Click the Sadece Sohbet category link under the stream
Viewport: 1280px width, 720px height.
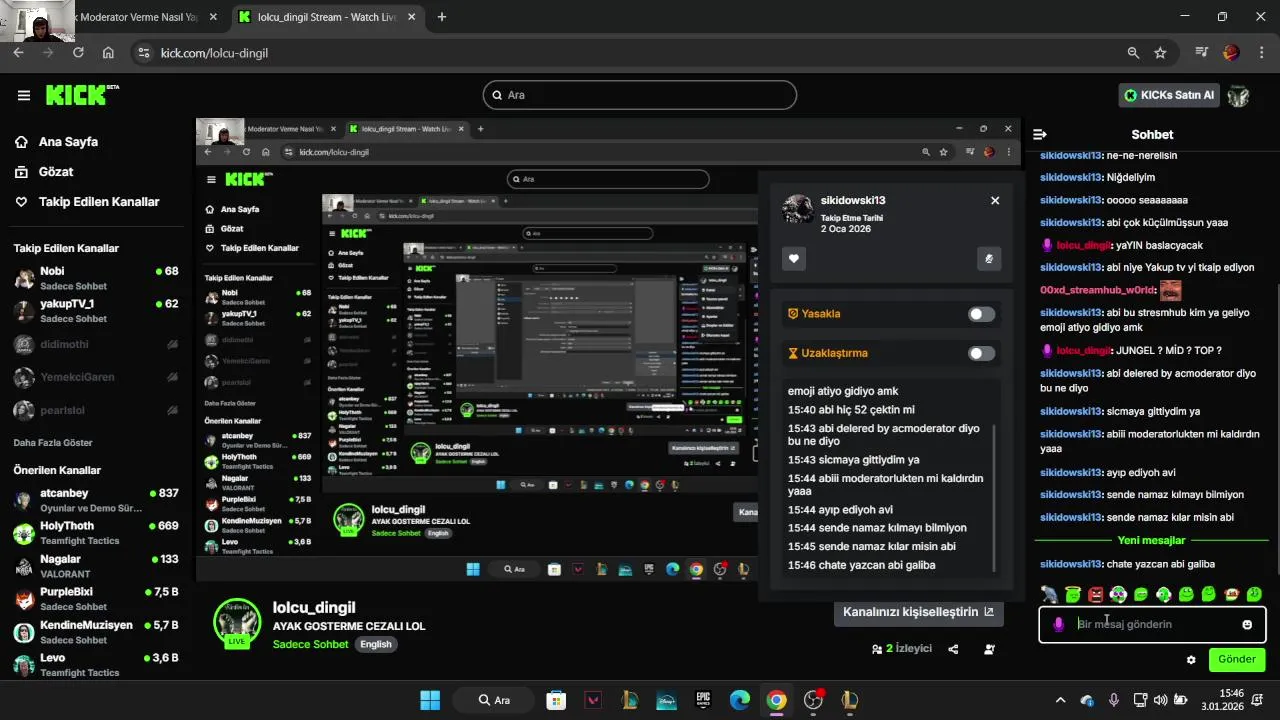click(311, 644)
